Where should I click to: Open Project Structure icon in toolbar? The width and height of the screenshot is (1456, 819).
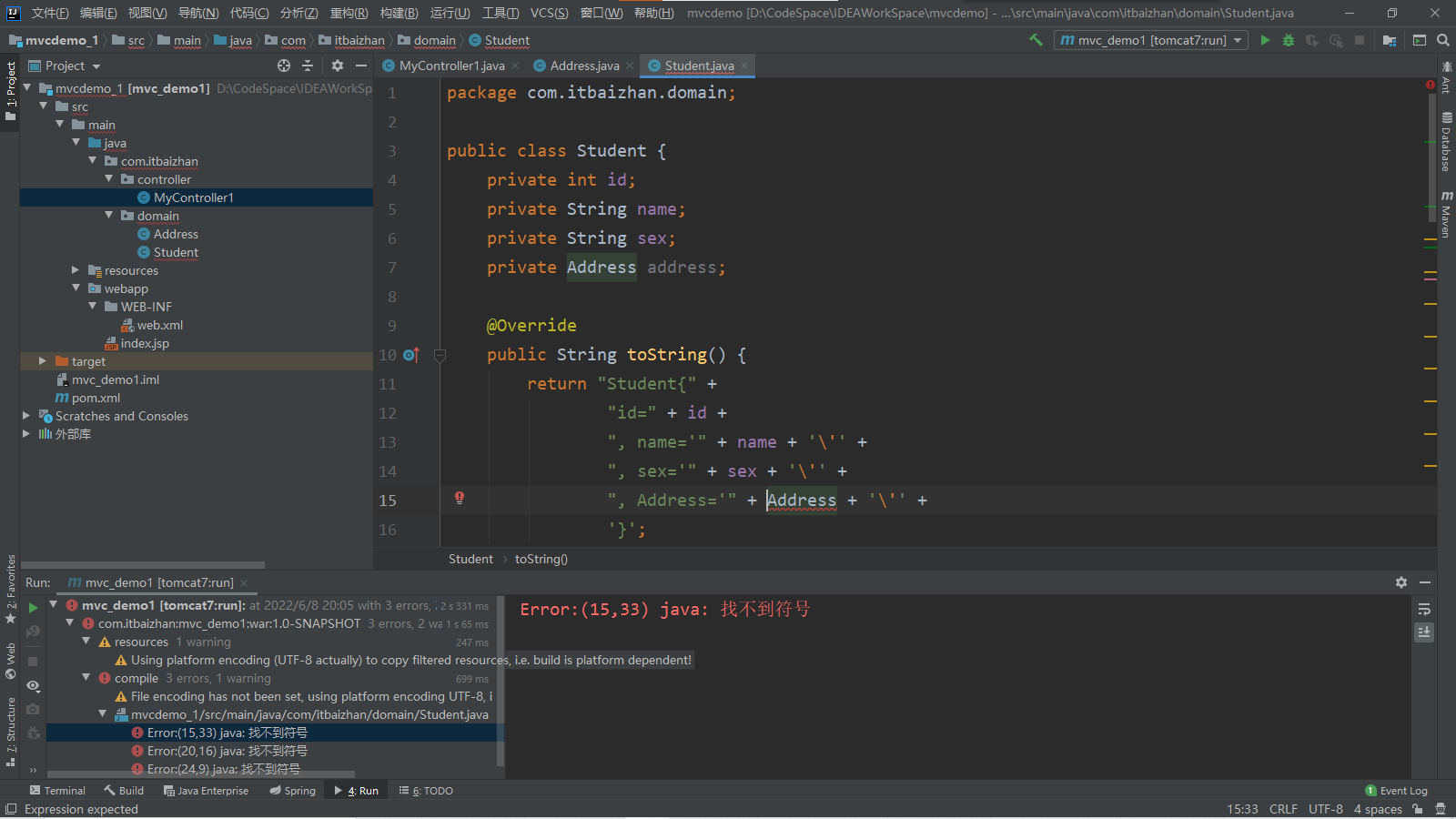1390,40
